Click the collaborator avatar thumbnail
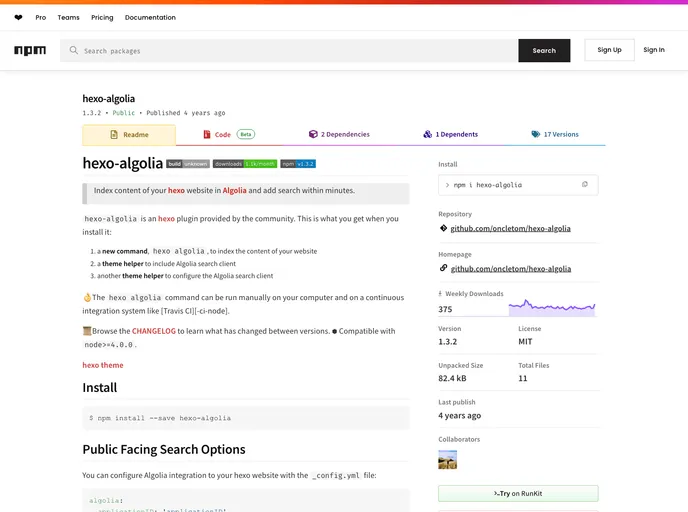Image resolution: width=688 pixels, height=512 pixels. tap(448, 459)
